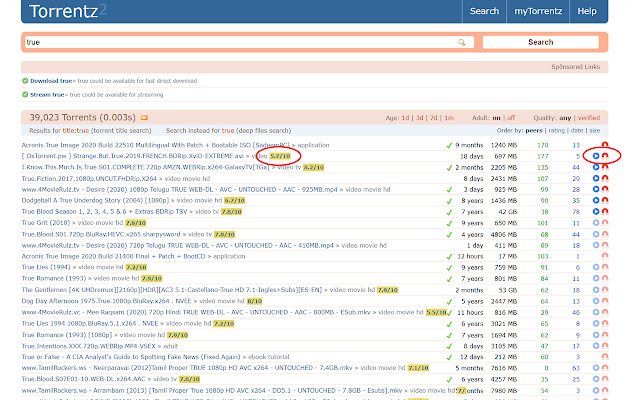Viewport: 640px width, 400px height.
Task: Order results by size
Action: [595, 131]
